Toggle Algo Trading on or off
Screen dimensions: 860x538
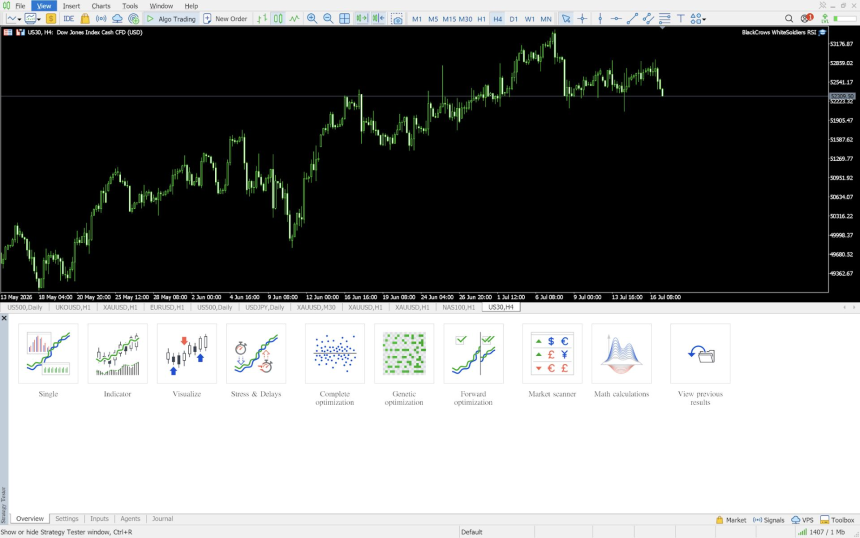pos(171,19)
